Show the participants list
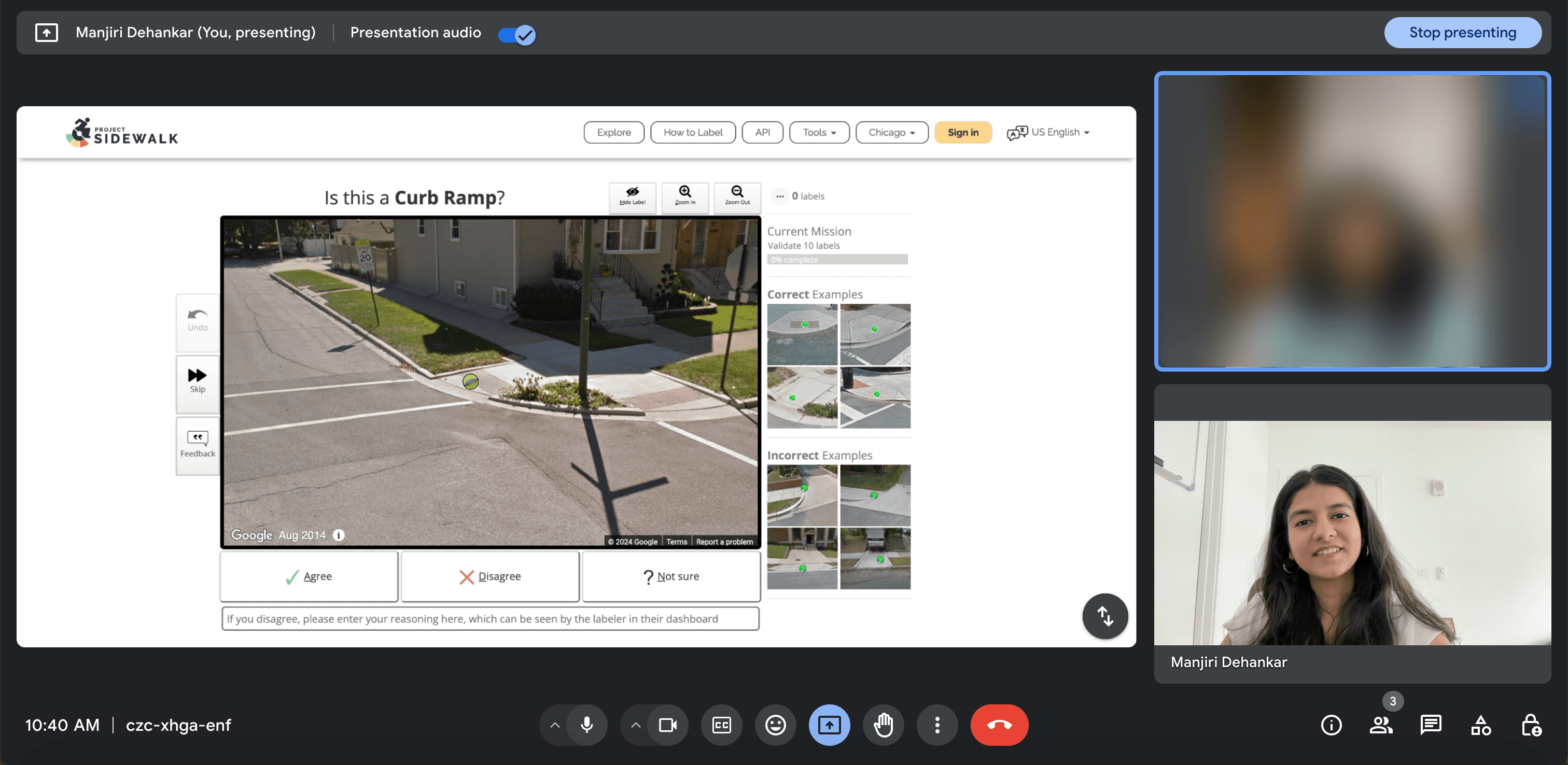 pyautogui.click(x=1380, y=725)
